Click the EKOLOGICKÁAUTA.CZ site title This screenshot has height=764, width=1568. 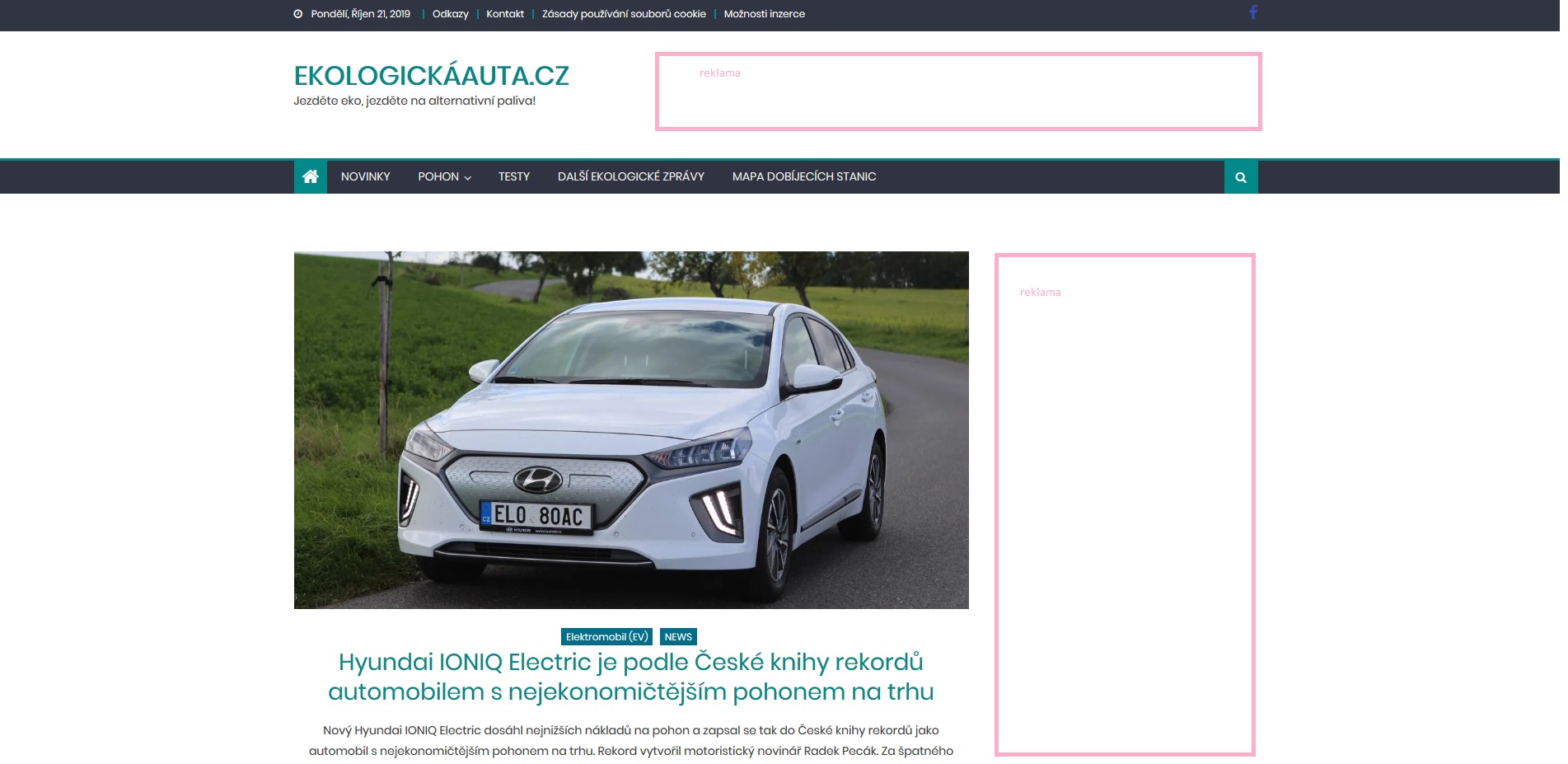pos(431,76)
